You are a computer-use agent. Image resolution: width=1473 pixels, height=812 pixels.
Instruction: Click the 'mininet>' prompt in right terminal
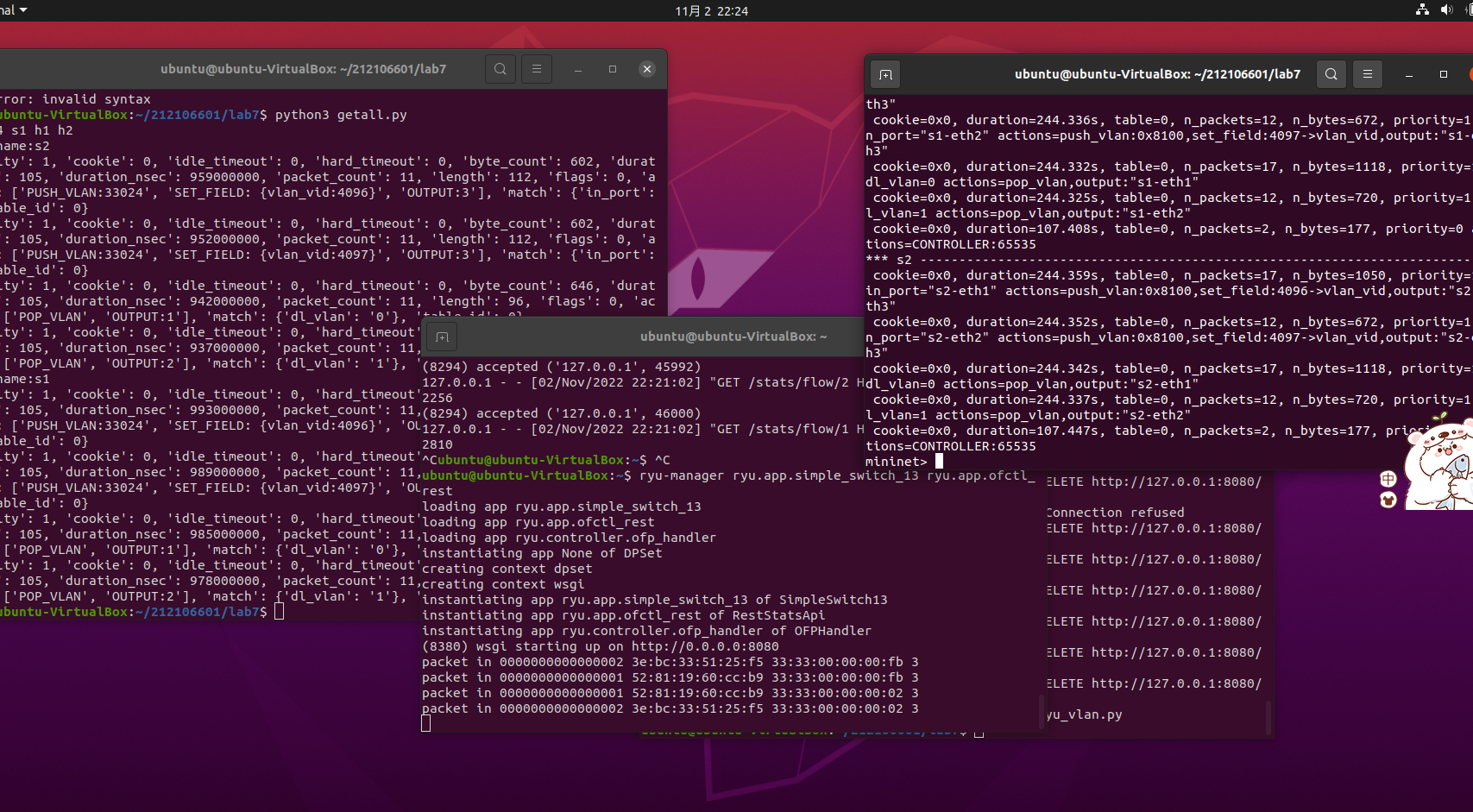[x=897, y=462]
